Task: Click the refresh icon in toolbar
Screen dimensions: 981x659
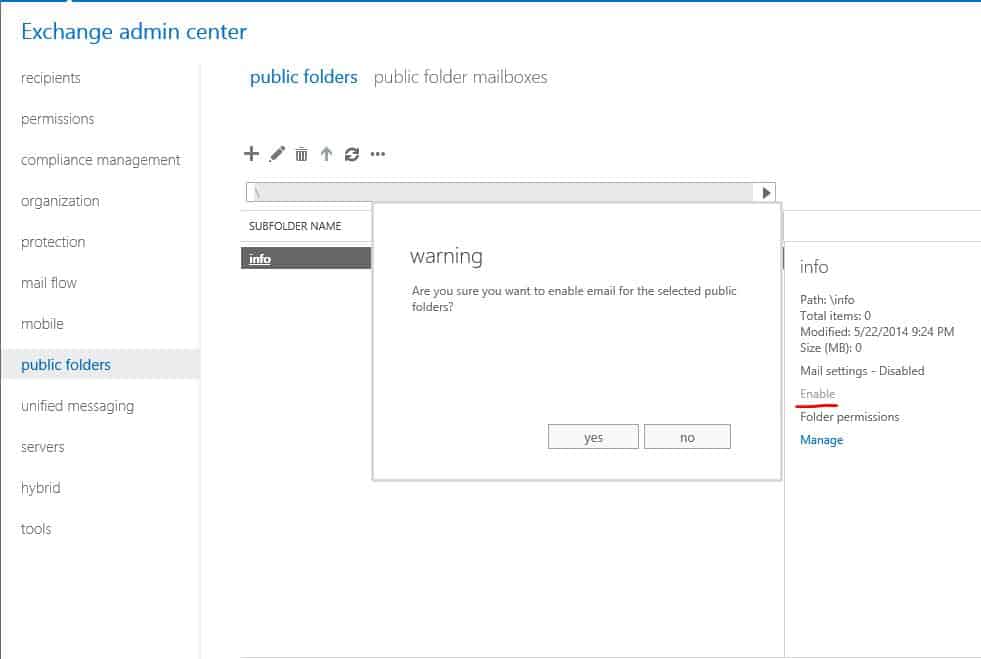Action: [x=351, y=154]
